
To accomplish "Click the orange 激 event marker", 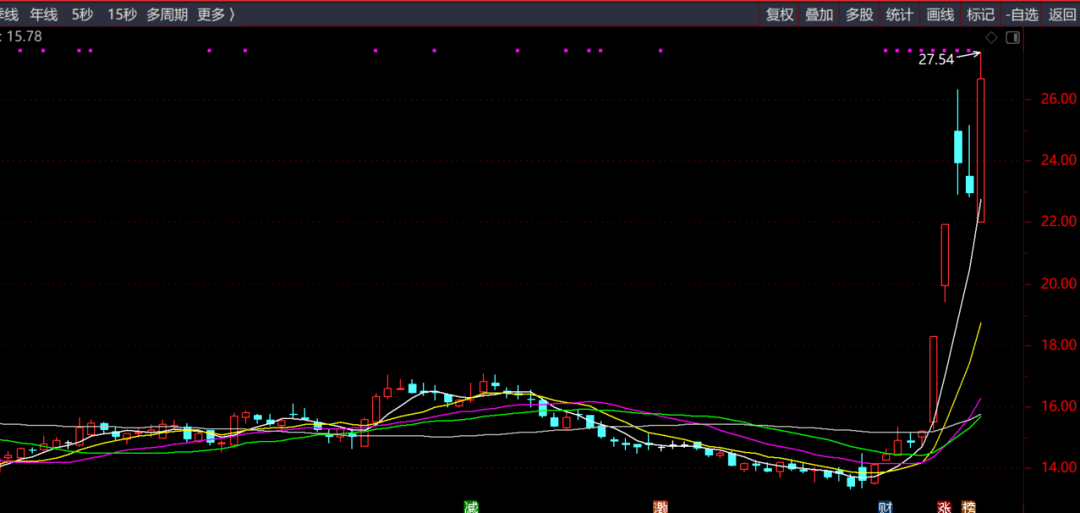I will point(661,507).
